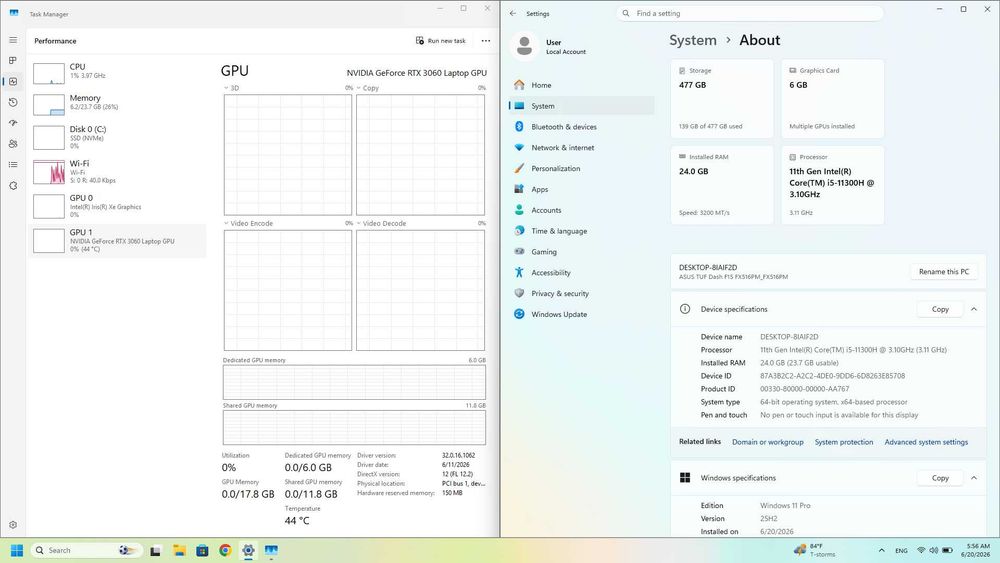Viewport: 1000px width, 563px height.
Task: Select Wi-Fi performance entry
Action: [x=117, y=172]
